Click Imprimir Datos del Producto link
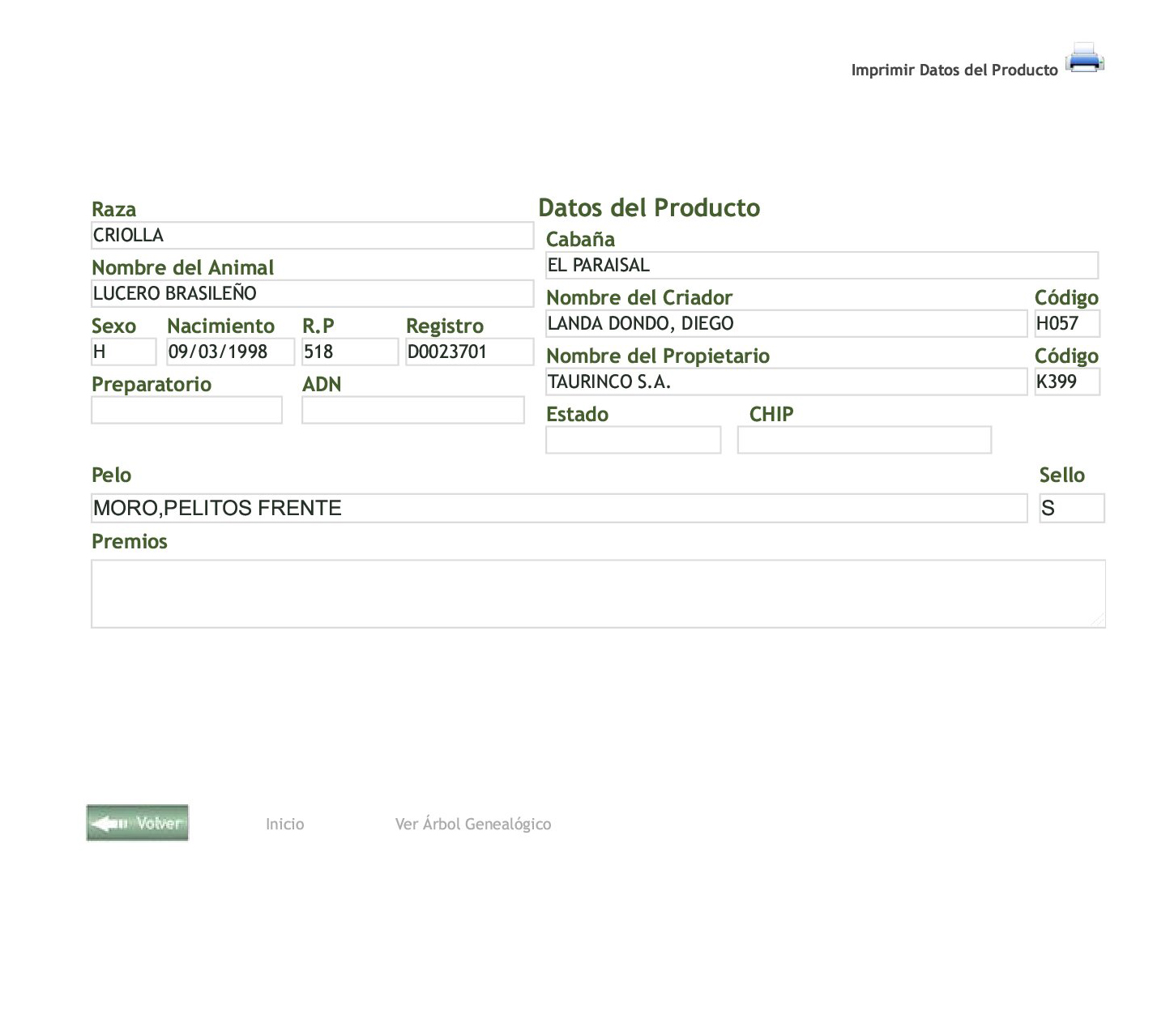 [x=954, y=70]
